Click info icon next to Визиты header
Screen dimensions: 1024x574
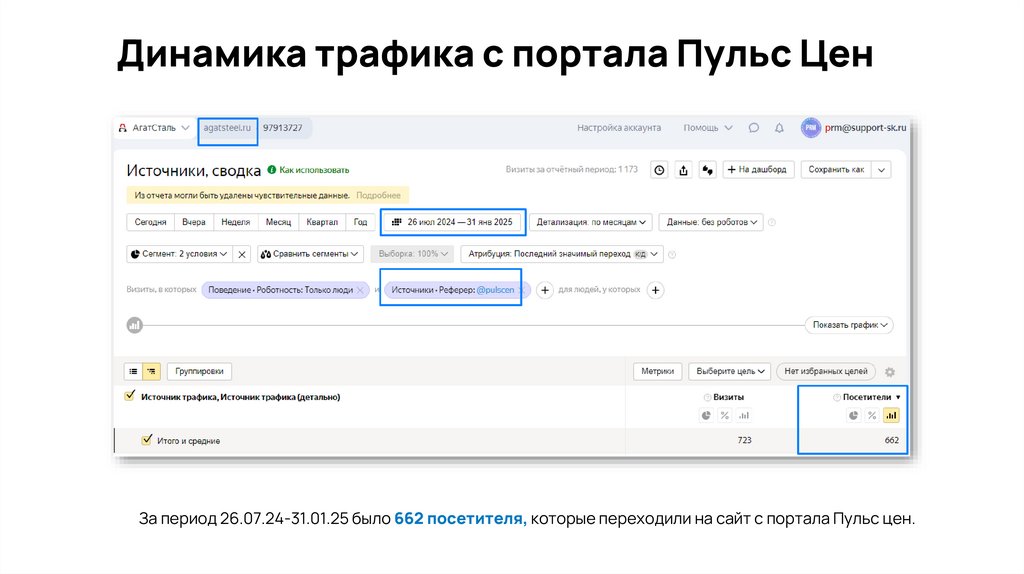point(707,397)
